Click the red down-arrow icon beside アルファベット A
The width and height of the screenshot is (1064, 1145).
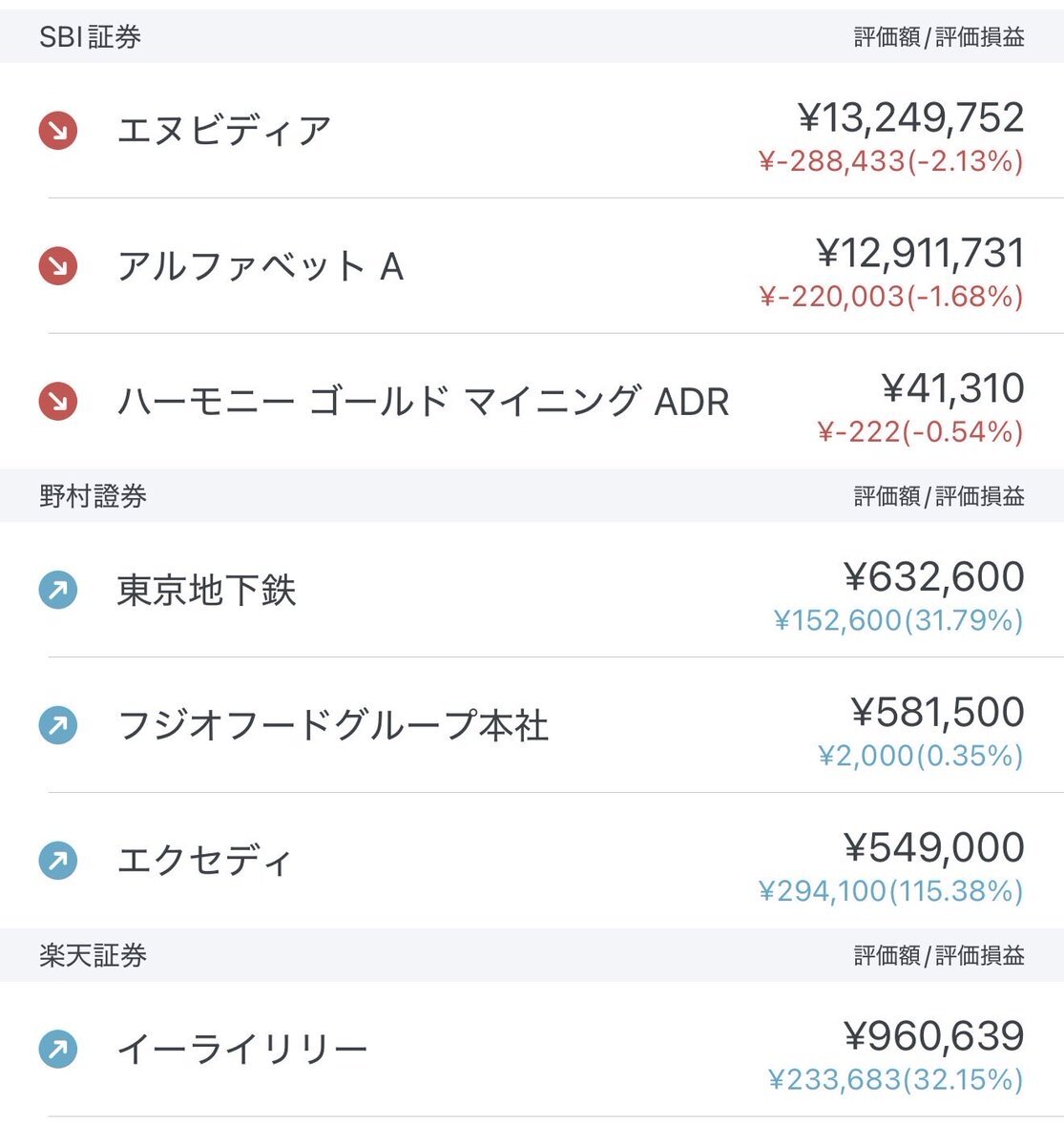coord(58,266)
